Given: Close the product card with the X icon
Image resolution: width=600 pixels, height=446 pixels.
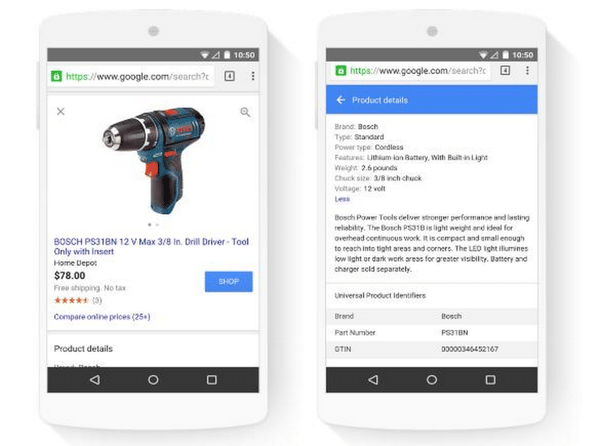Looking at the screenshot, I should tap(61, 112).
